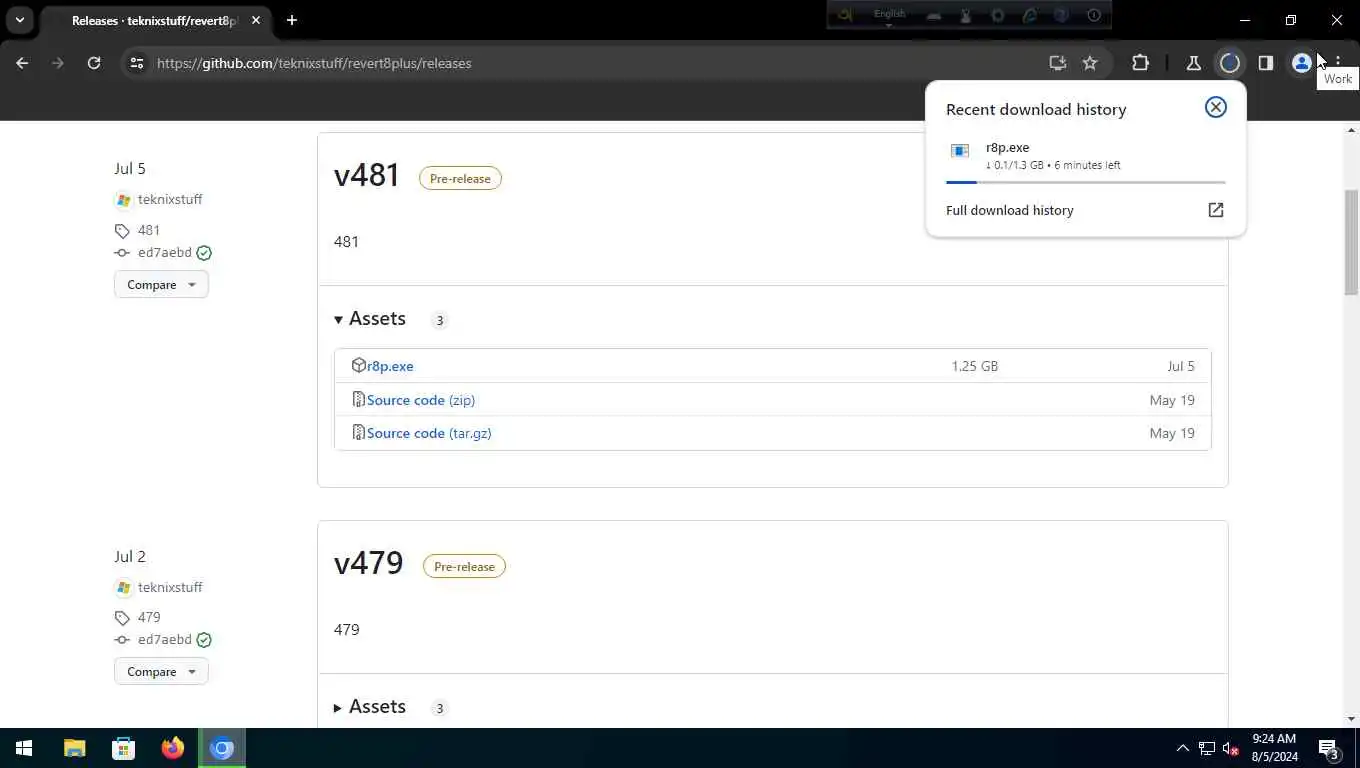Screen dimensions: 1360x768
Task: Open Chrome Labs flask icon
Action: (1193, 63)
